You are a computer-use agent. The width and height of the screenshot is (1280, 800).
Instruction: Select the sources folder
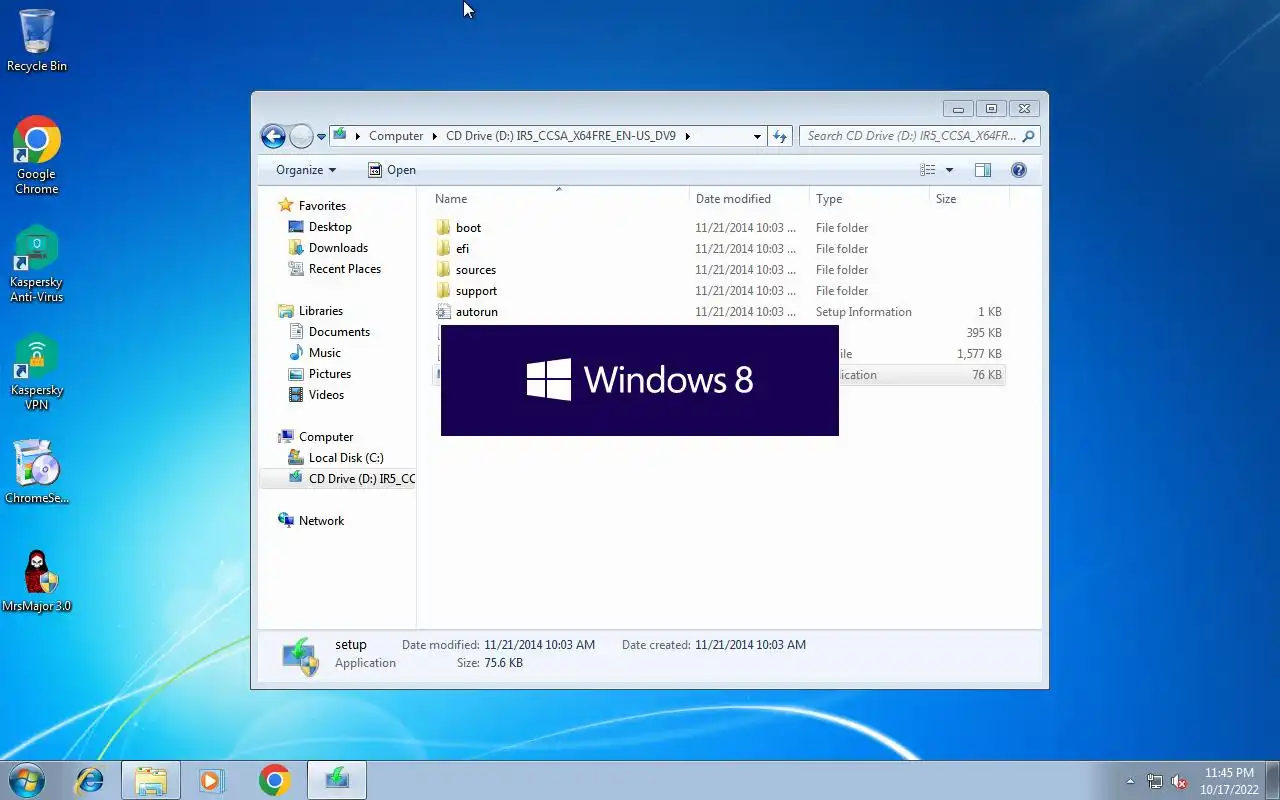[x=475, y=270]
